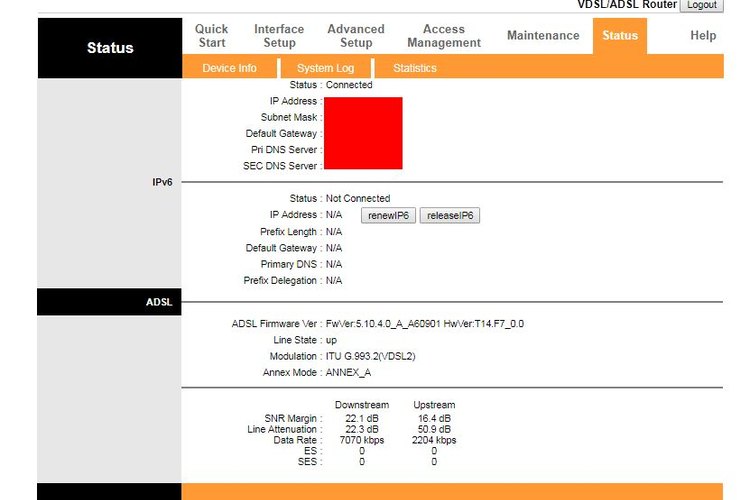The image size is (750, 500).
Task: Select the Line State value 'up'
Action: point(331,340)
